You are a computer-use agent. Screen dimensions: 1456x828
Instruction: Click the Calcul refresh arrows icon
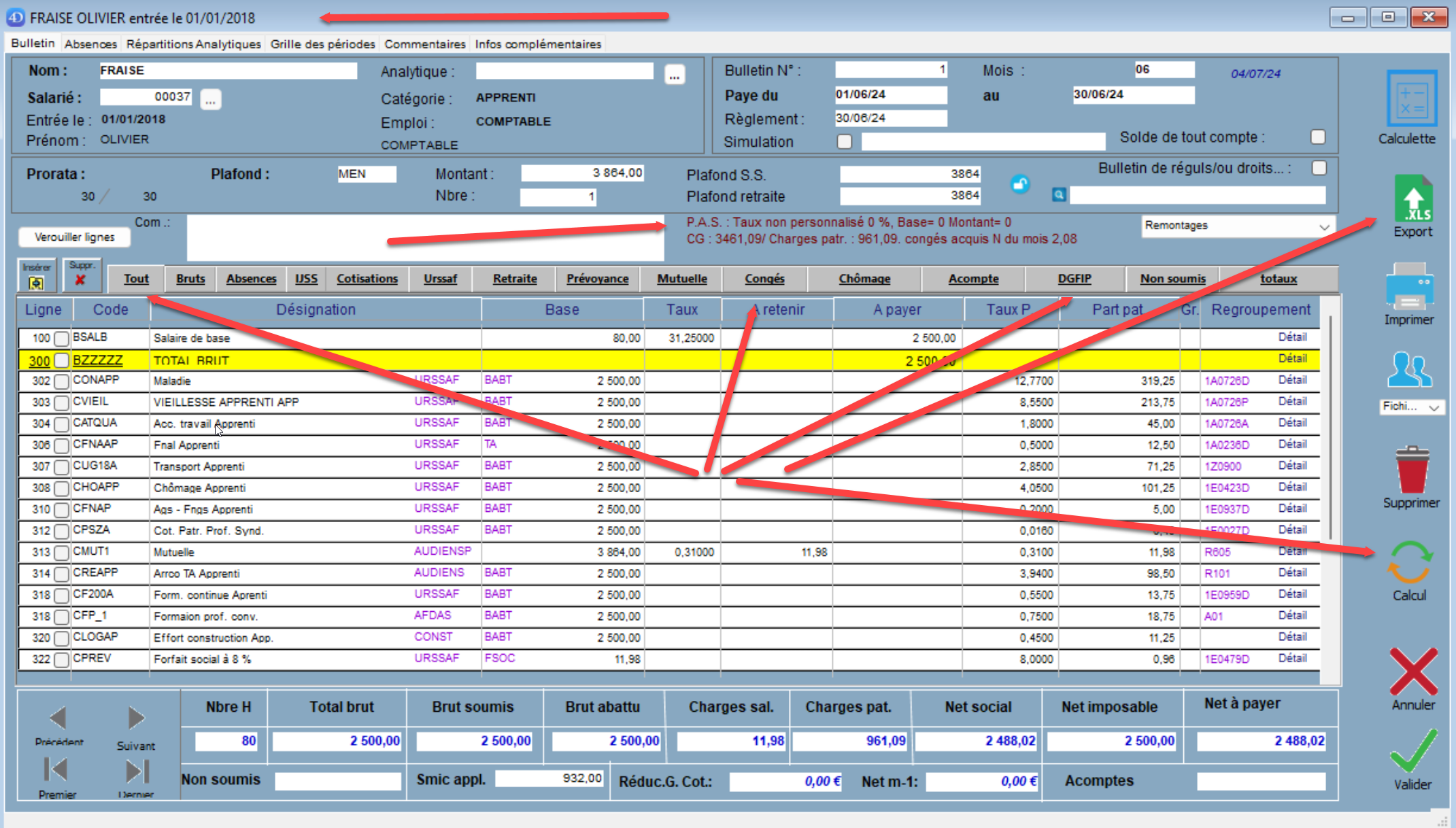point(1410,563)
